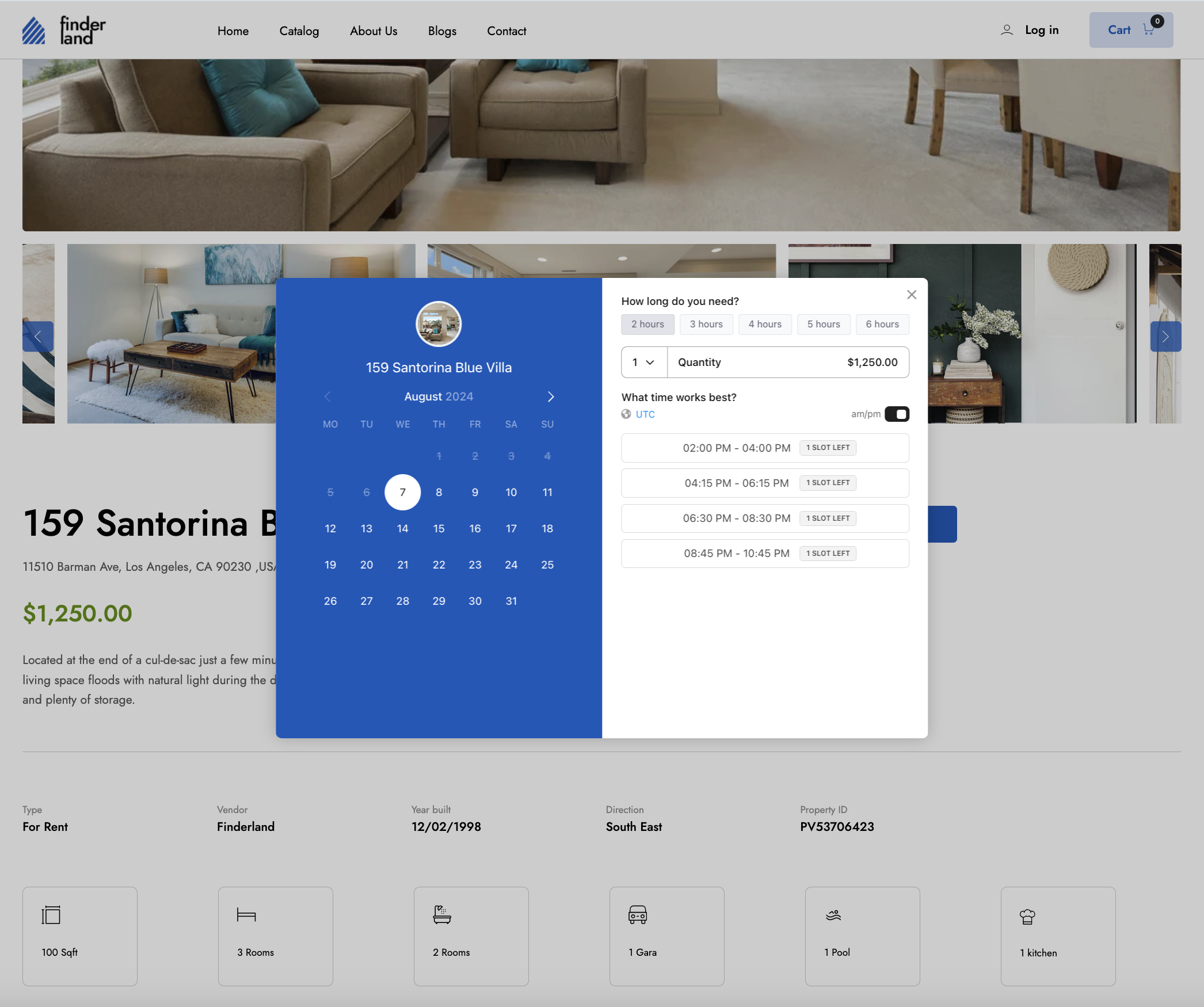The height and width of the screenshot is (1007, 1204).
Task: Choose the 02:00 PM - 04:00 PM slot
Action: point(765,448)
